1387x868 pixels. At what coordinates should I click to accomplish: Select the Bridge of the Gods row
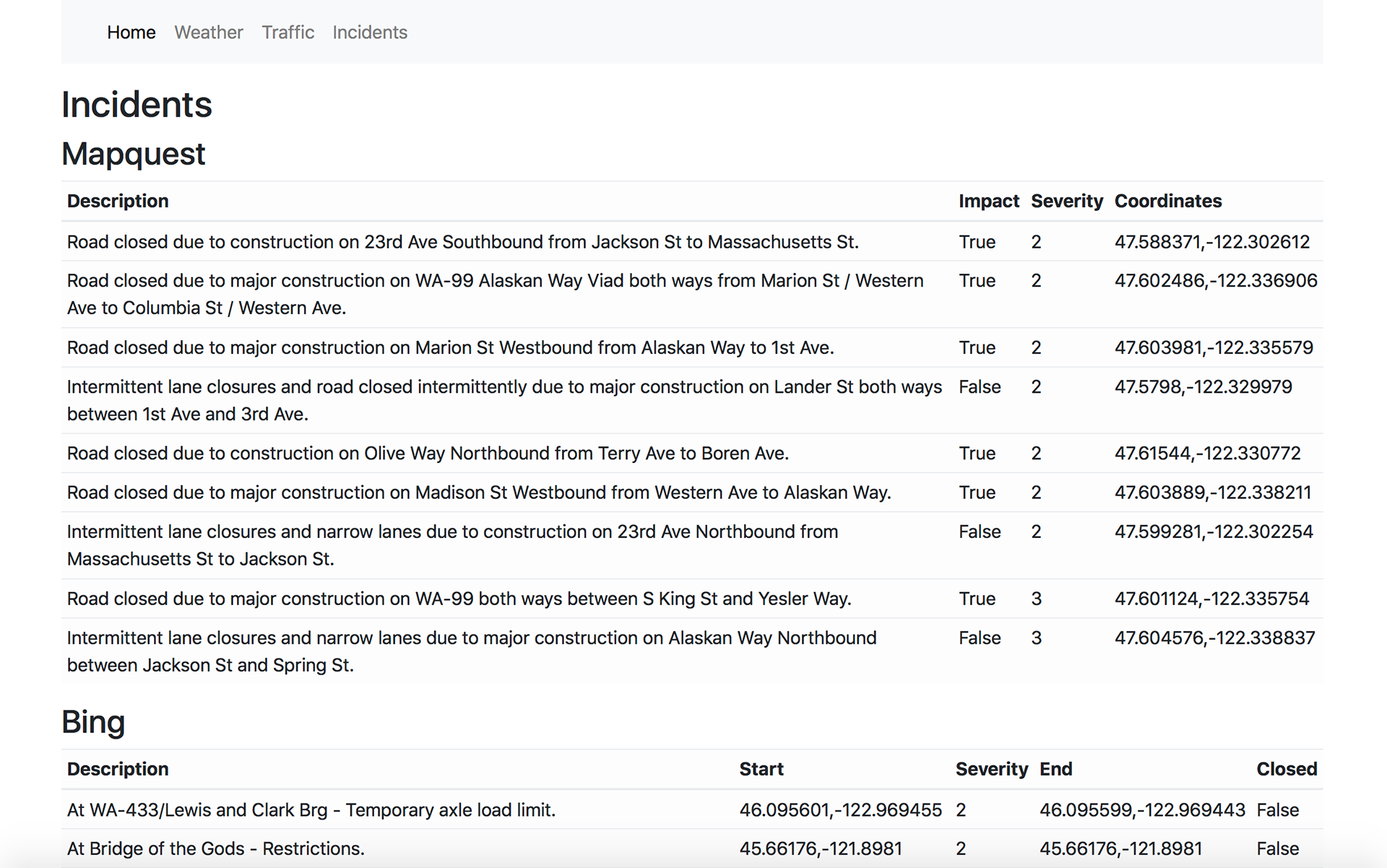tap(215, 849)
